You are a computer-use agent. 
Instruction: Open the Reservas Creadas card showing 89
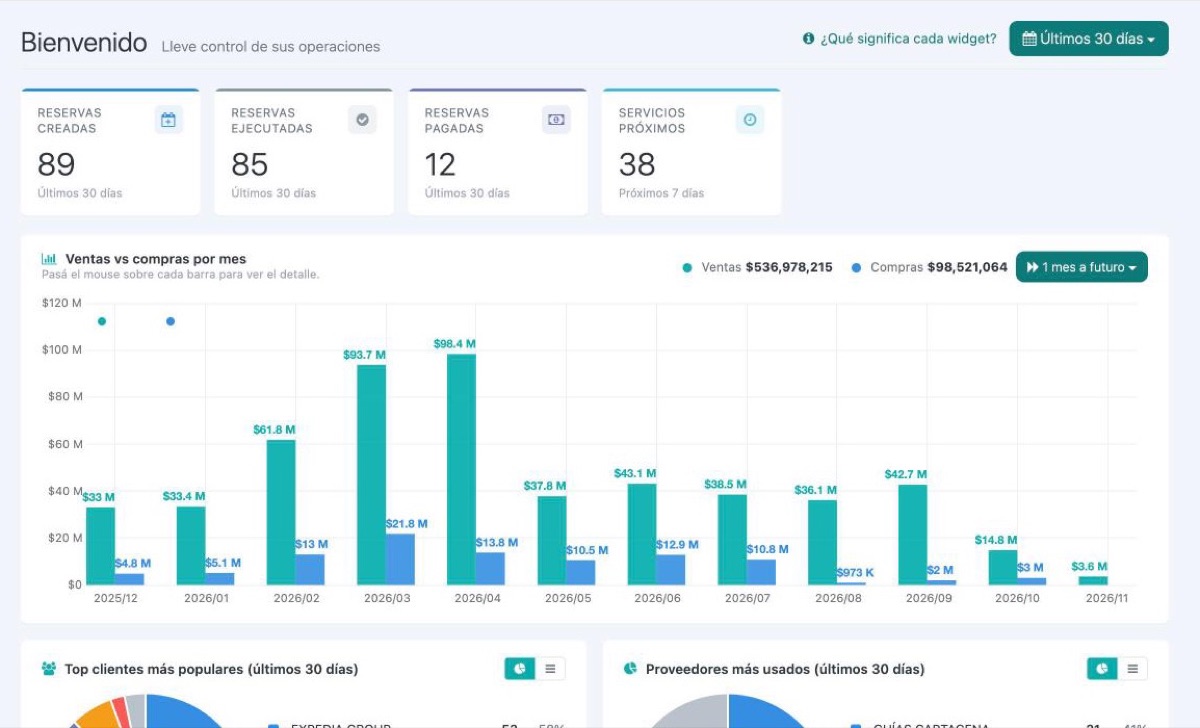click(110, 152)
